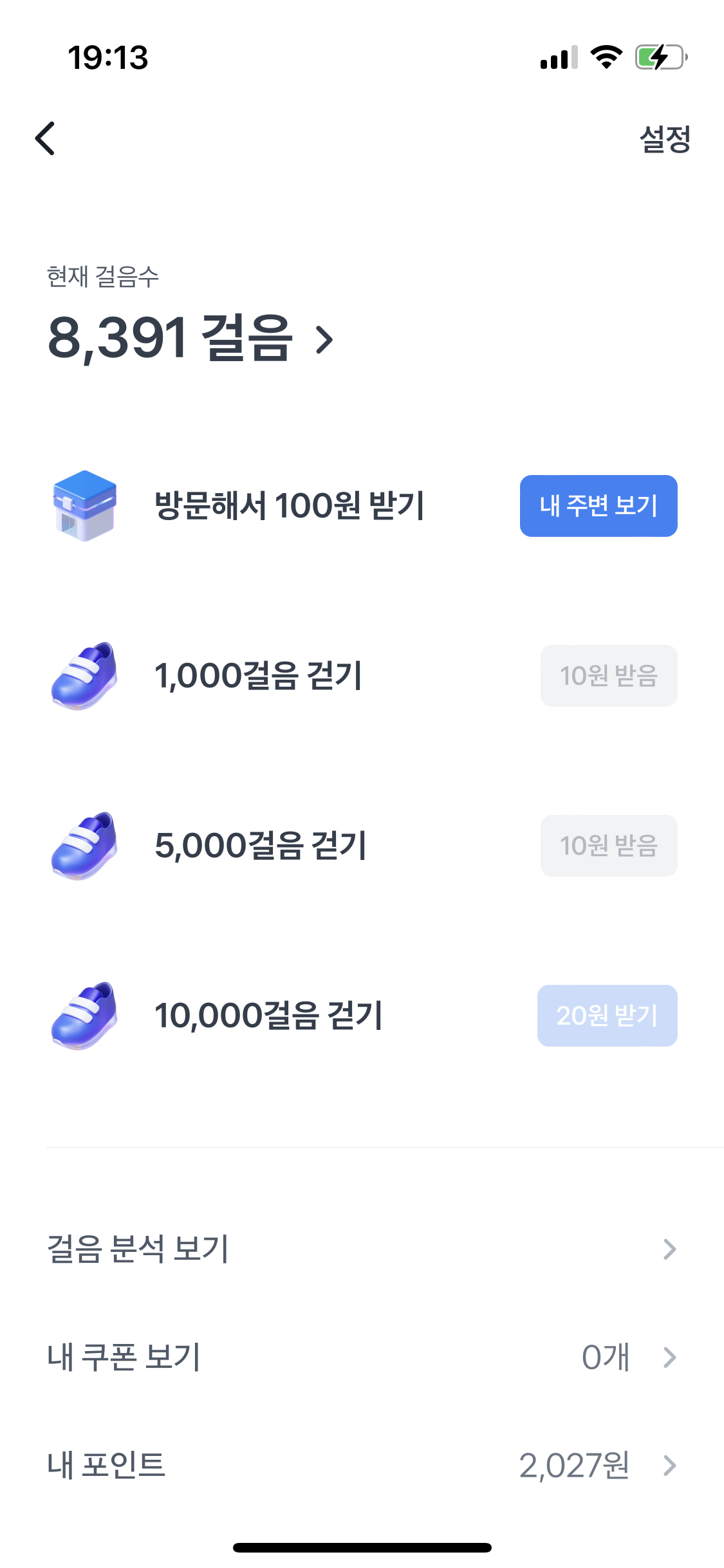Claim the 20원 받기 reward
The height and width of the screenshot is (1568, 724).
point(607,1016)
